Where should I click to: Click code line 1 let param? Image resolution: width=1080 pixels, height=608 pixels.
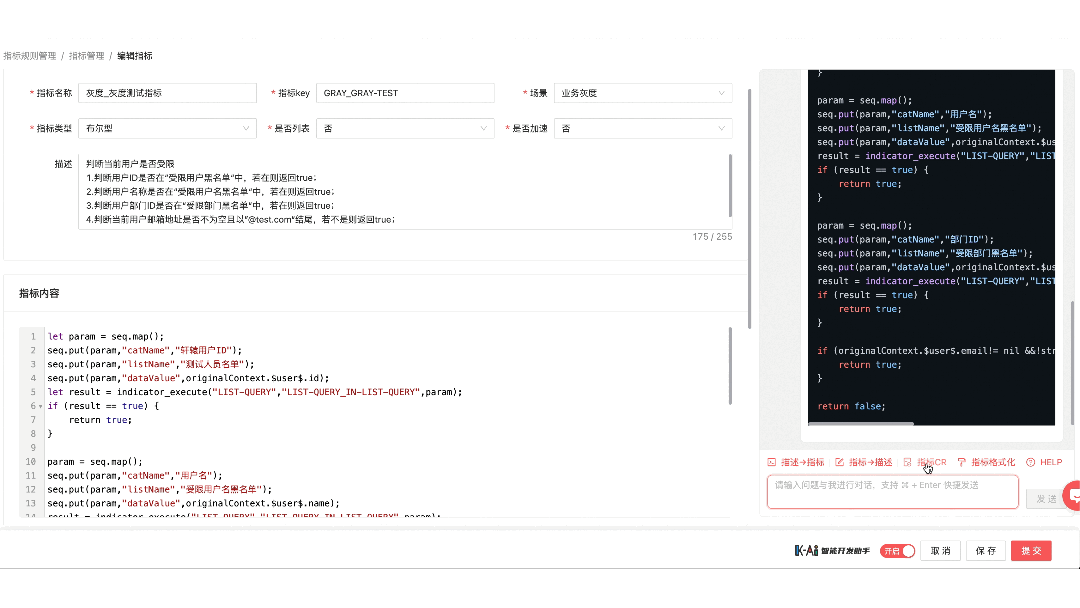tap(105, 337)
